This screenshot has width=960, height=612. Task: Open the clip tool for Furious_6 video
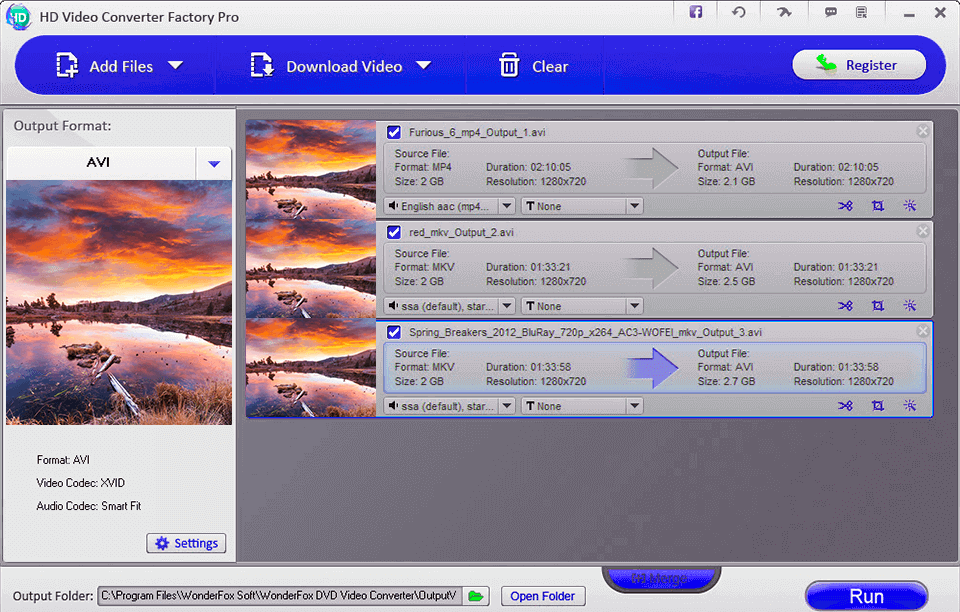[845, 205]
